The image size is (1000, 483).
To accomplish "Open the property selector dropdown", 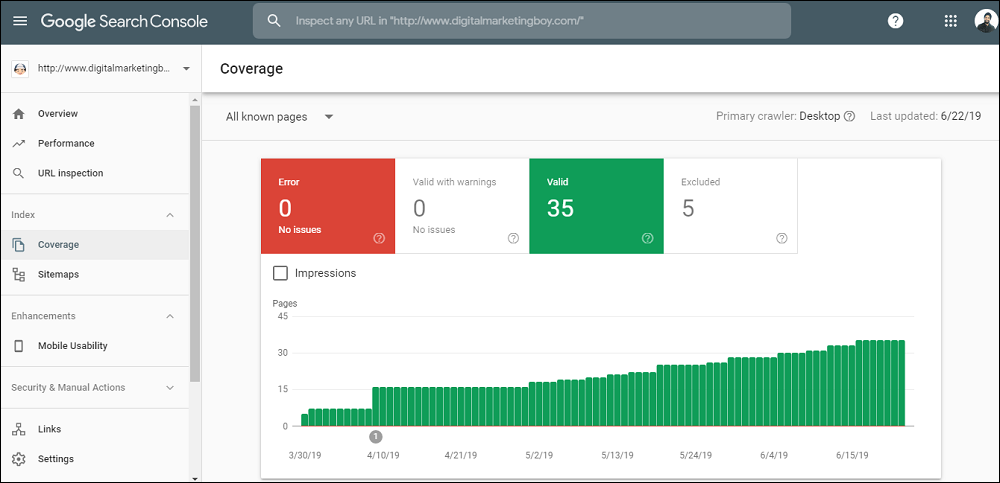I will [101, 68].
